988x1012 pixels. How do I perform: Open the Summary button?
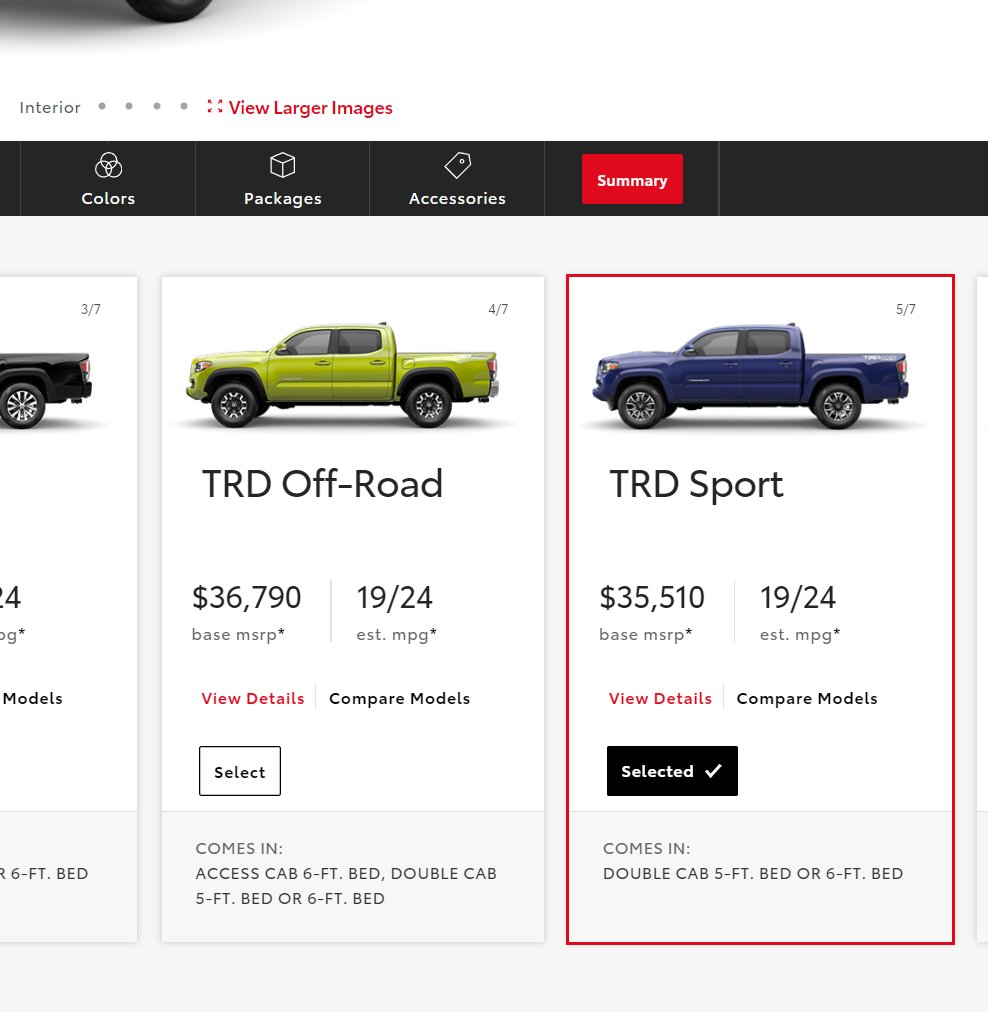click(632, 179)
